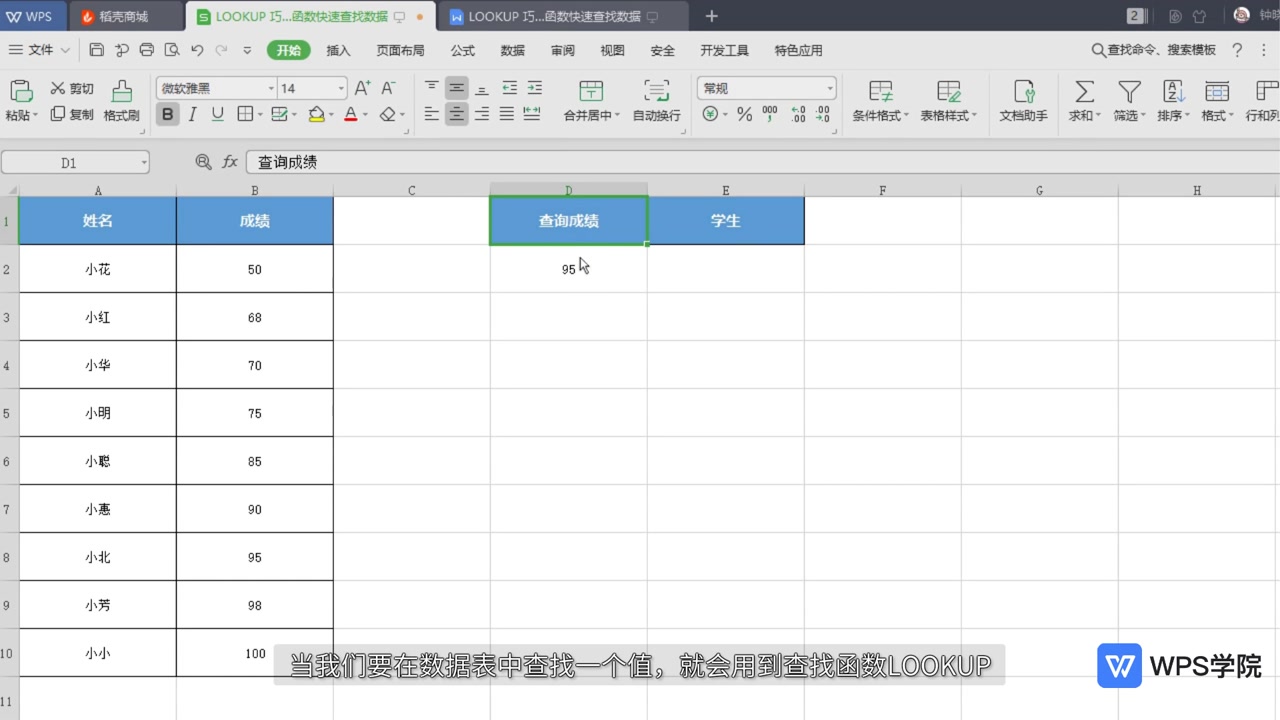Expand the borders dropdown arrow
The image size is (1280, 720).
(x=261, y=116)
